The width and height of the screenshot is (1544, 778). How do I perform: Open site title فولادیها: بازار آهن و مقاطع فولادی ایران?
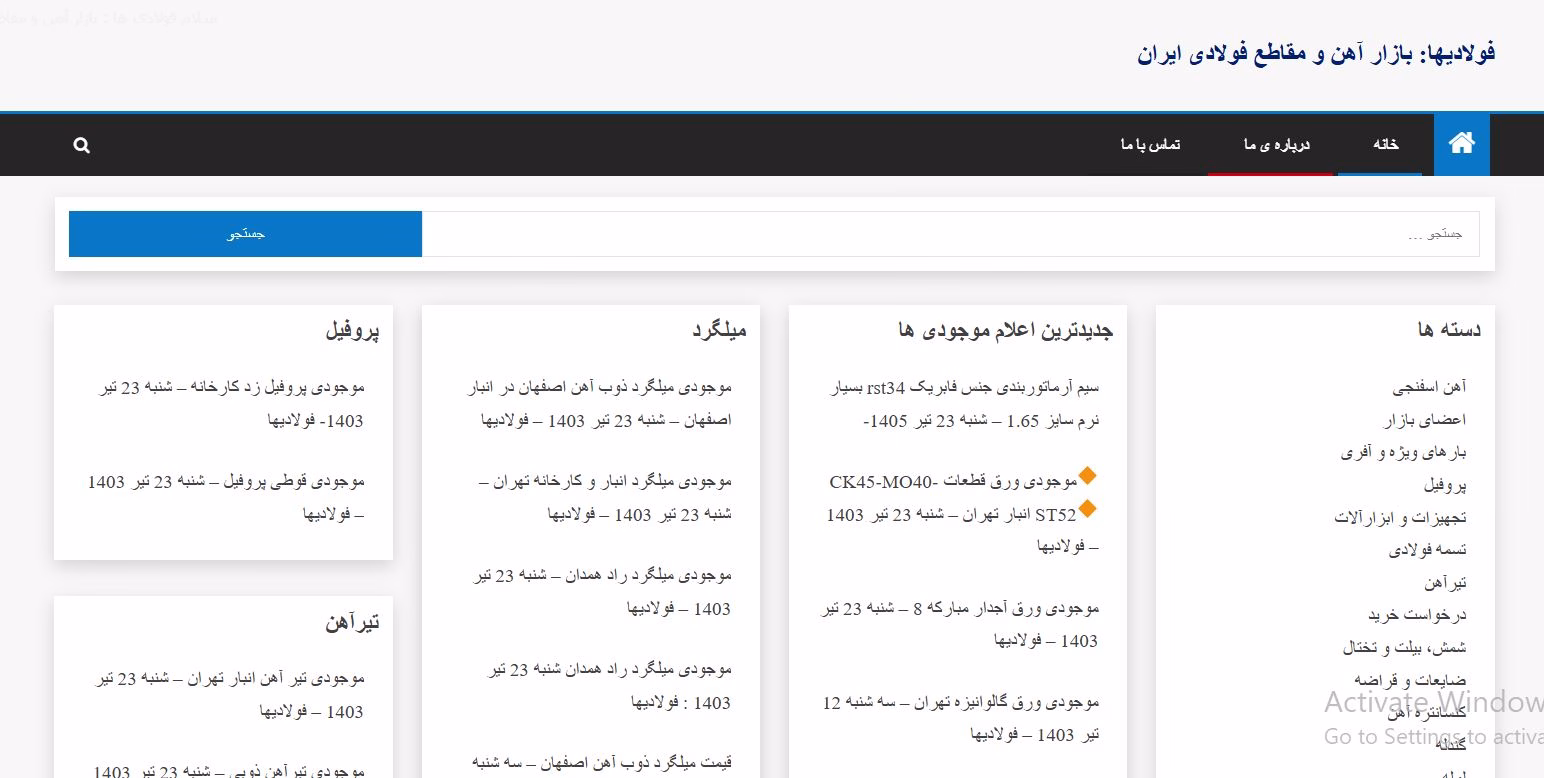coord(1316,53)
